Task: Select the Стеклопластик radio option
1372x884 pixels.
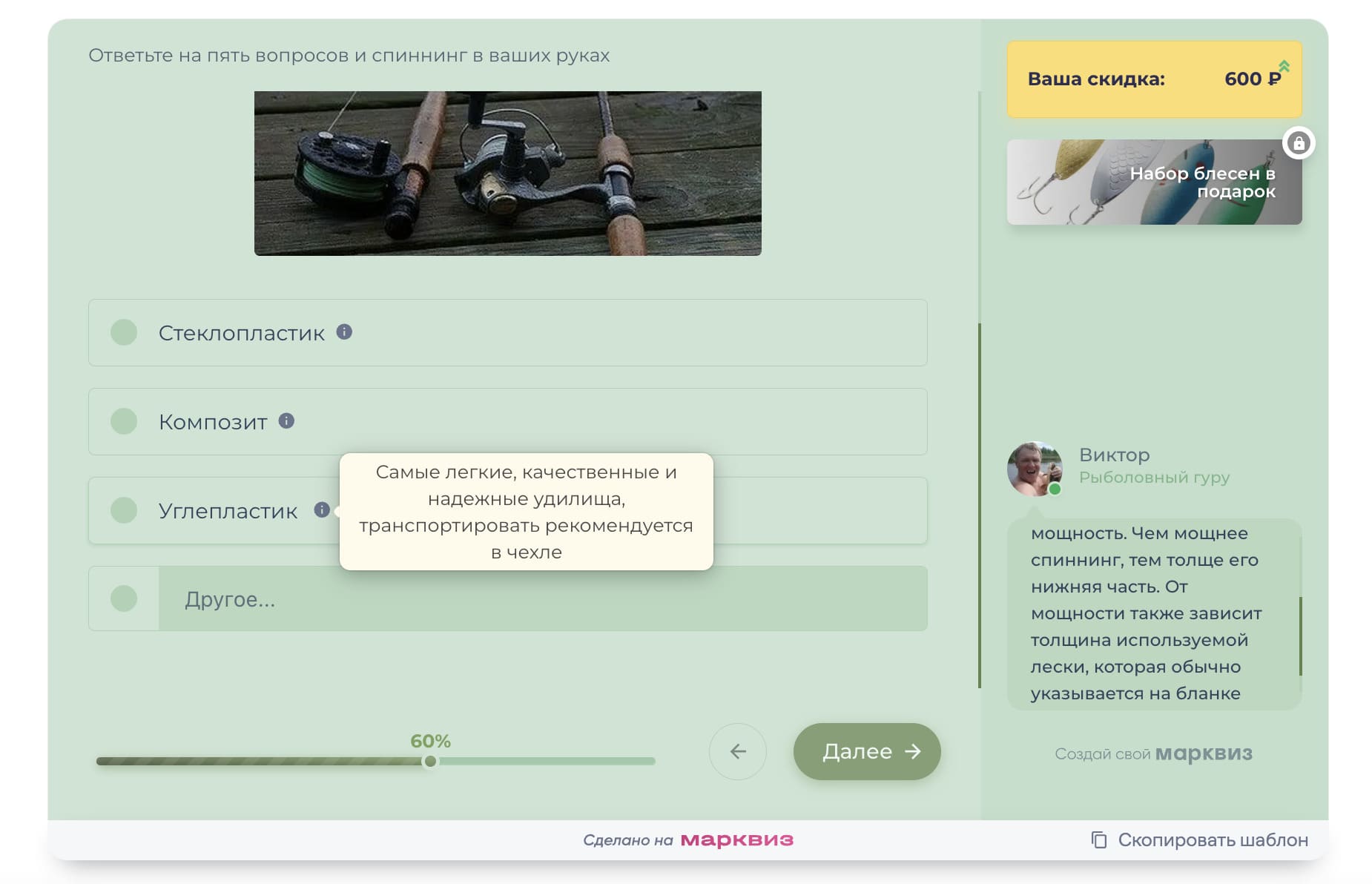Action: click(124, 332)
